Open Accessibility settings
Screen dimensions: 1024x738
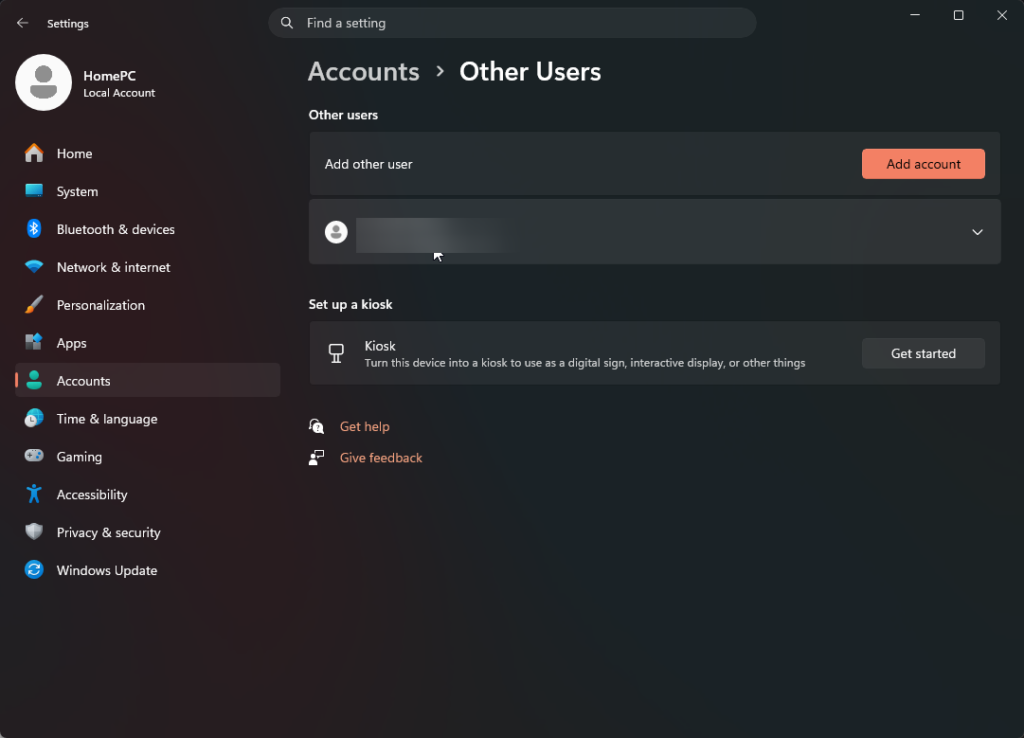click(148, 494)
